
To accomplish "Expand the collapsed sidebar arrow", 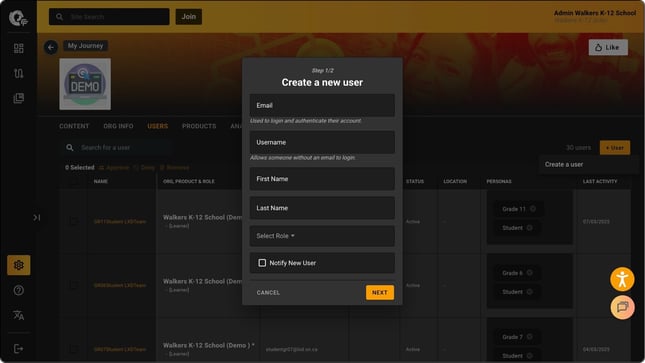I will pos(37,217).
